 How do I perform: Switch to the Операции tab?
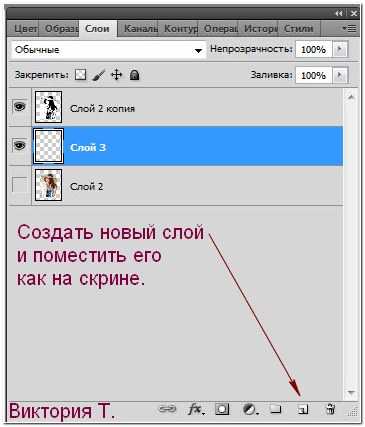click(218, 29)
